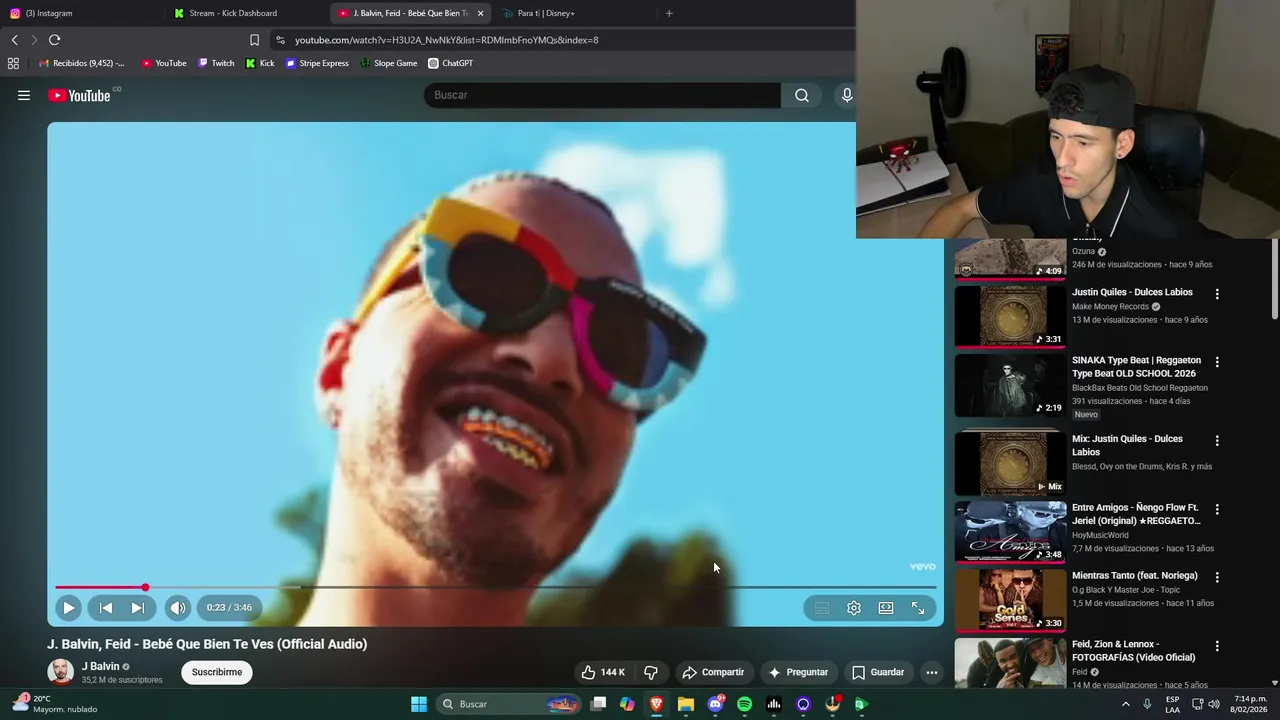
Task: Open Discord from the taskbar
Action: (x=715, y=704)
